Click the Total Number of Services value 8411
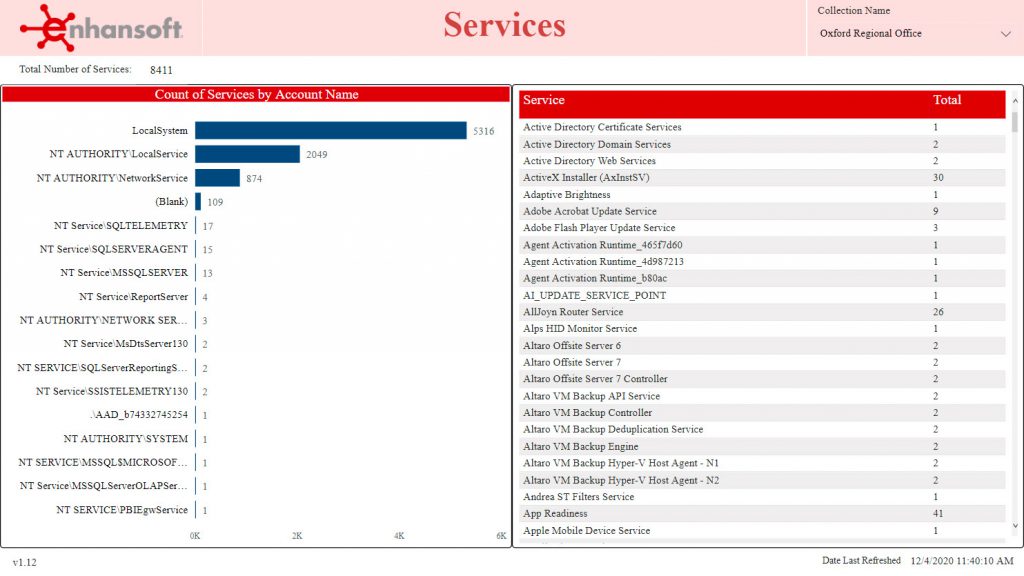 point(161,70)
